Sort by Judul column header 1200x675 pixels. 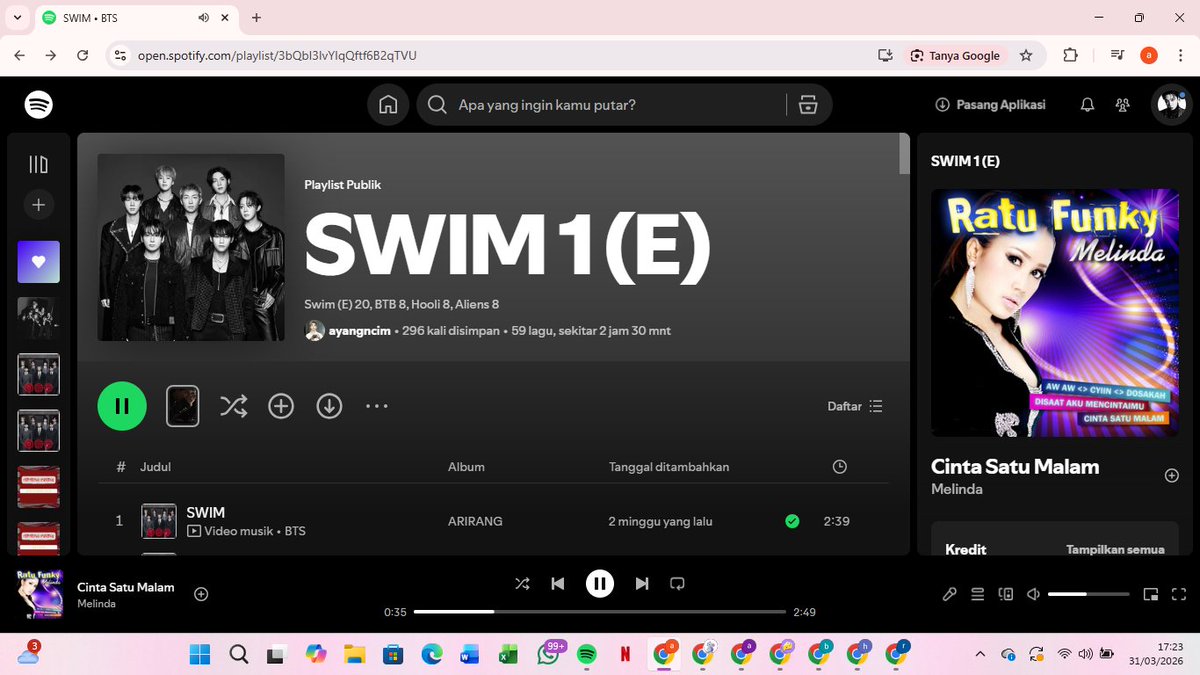point(155,467)
